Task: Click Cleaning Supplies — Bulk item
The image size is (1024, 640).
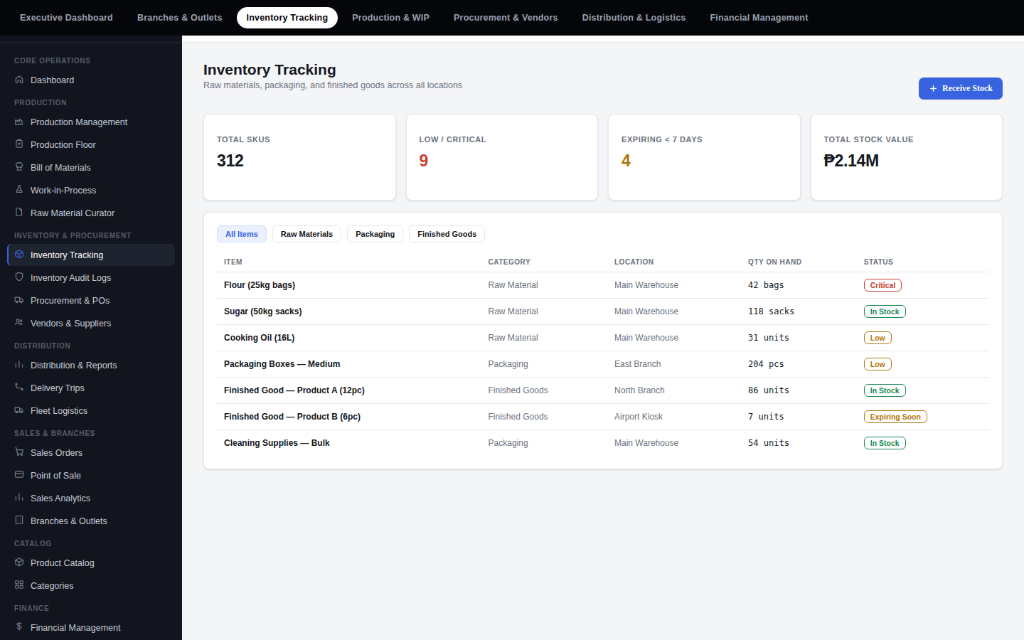Action: coord(277,443)
